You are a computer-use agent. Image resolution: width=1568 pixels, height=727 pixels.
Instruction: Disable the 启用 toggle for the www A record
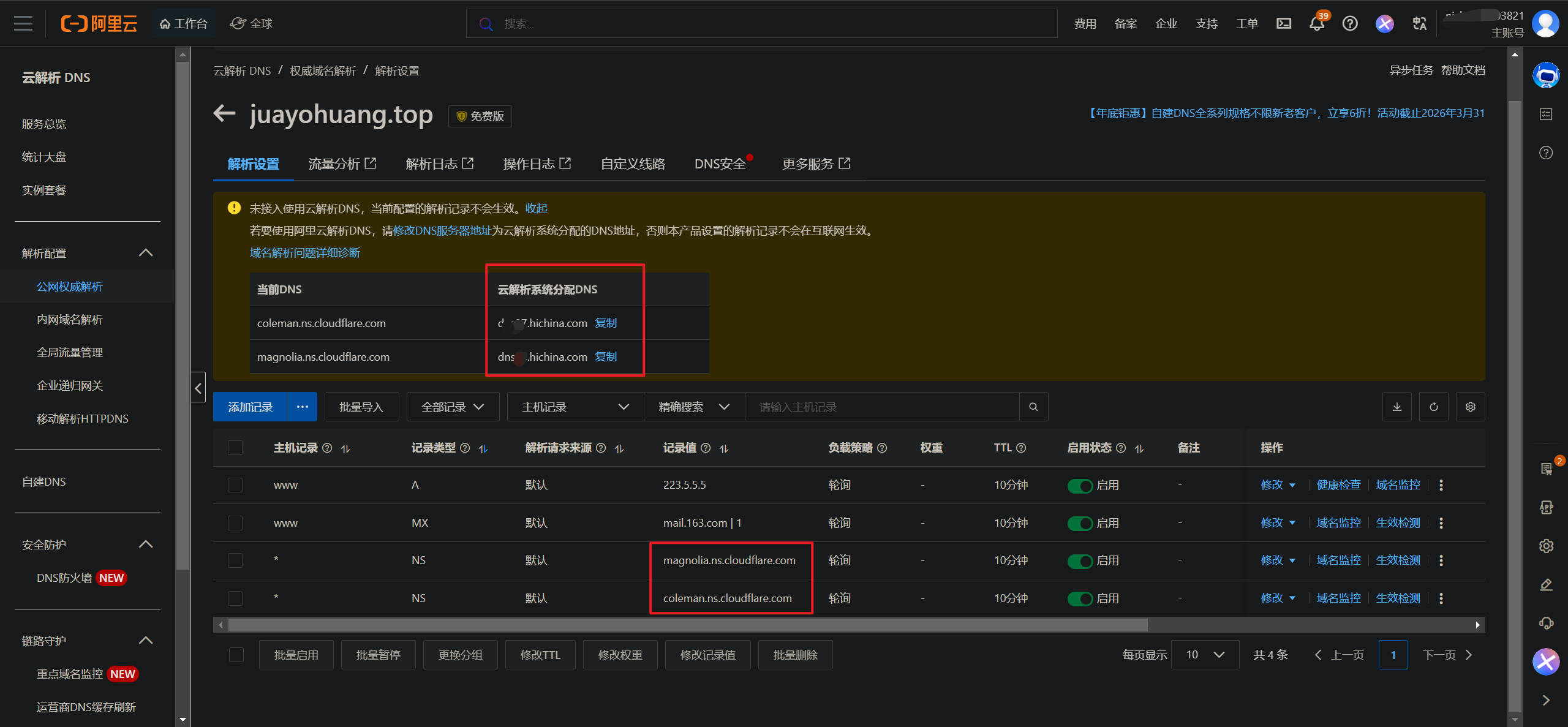click(x=1080, y=484)
